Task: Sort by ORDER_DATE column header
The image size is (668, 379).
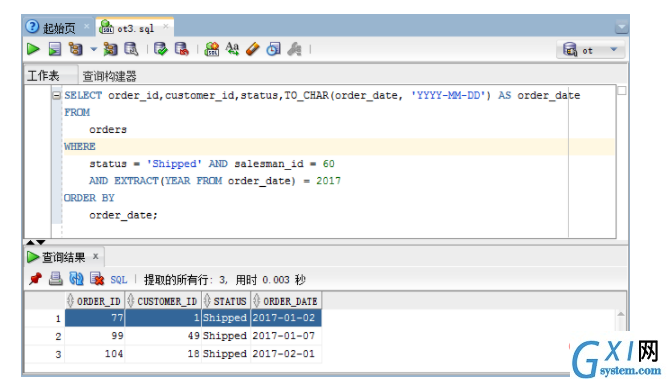Action: pos(286,301)
